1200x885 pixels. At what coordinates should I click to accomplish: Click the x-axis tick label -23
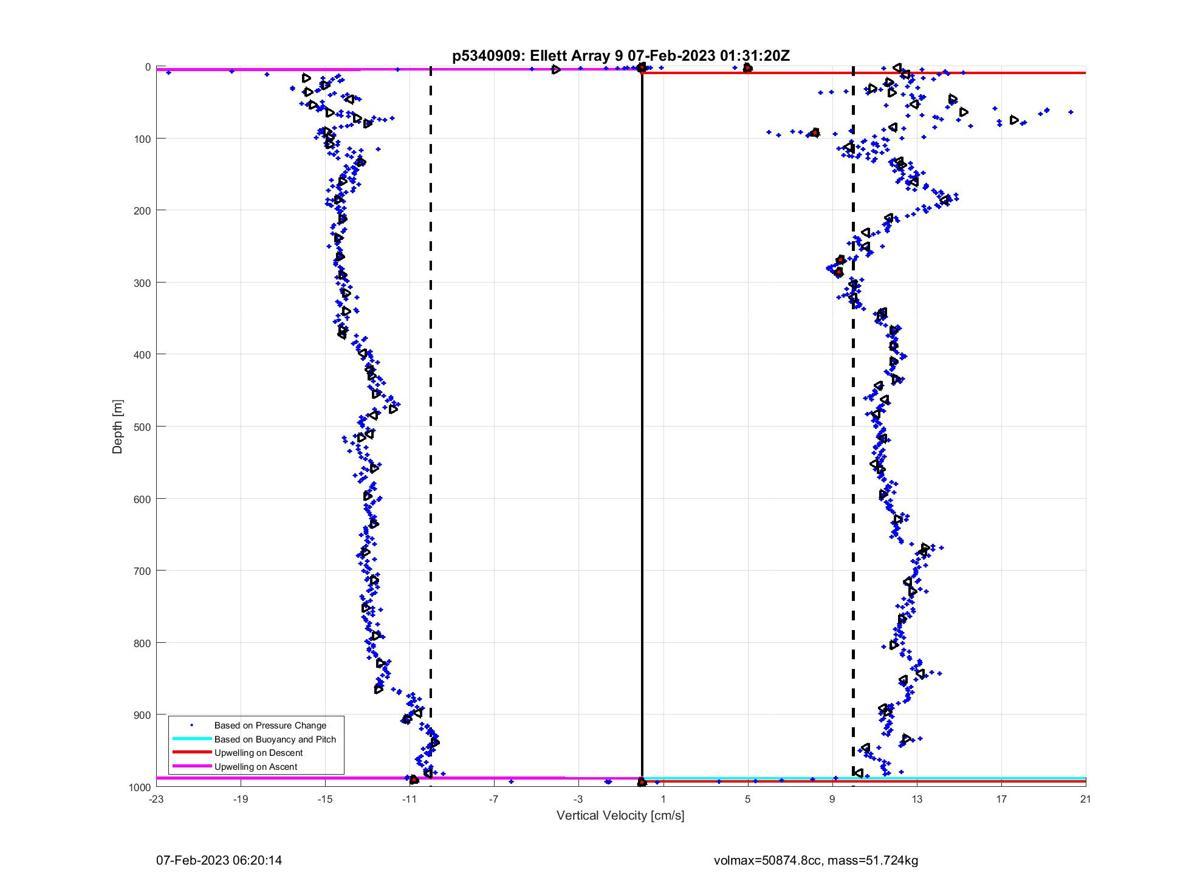tap(156, 799)
